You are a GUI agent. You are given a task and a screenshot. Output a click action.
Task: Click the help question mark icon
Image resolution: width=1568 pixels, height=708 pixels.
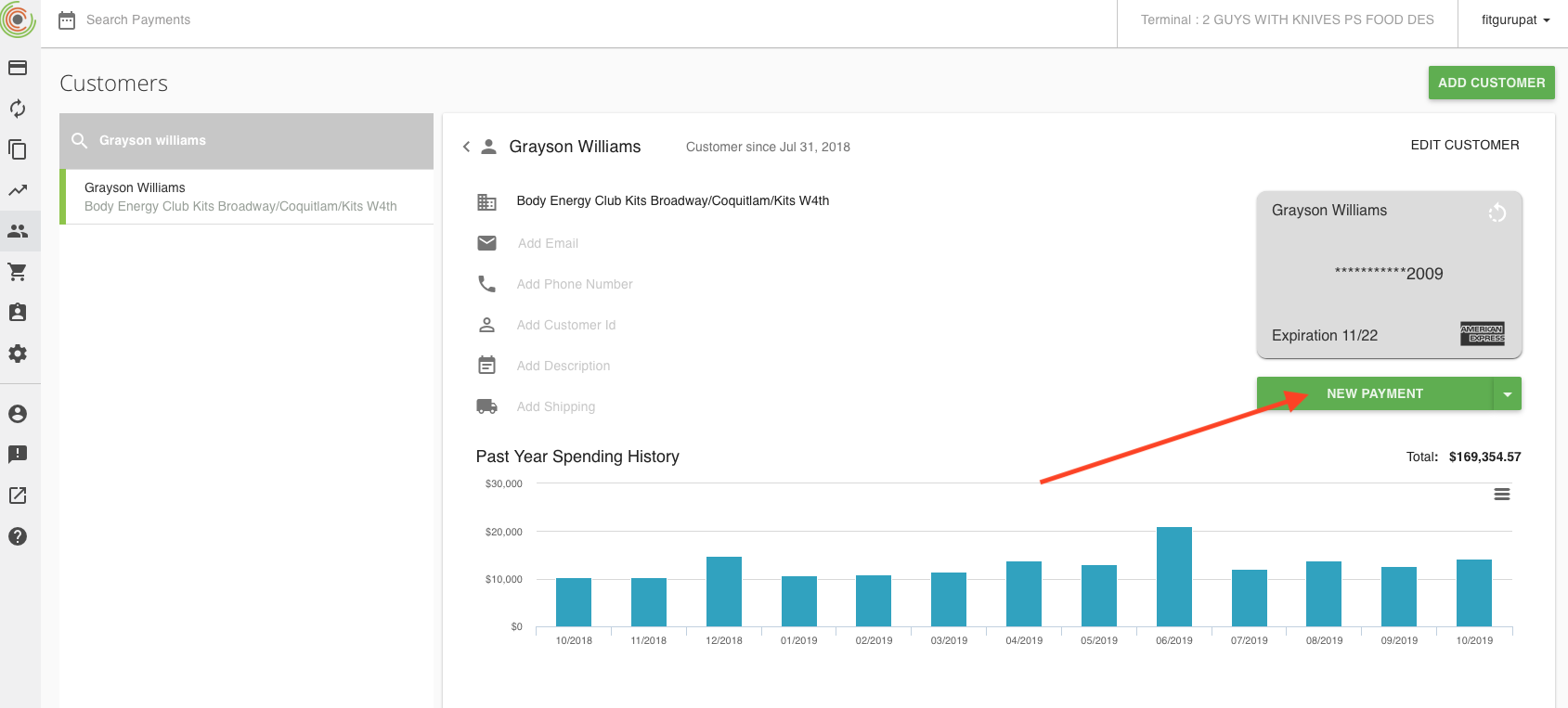click(x=18, y=536)
